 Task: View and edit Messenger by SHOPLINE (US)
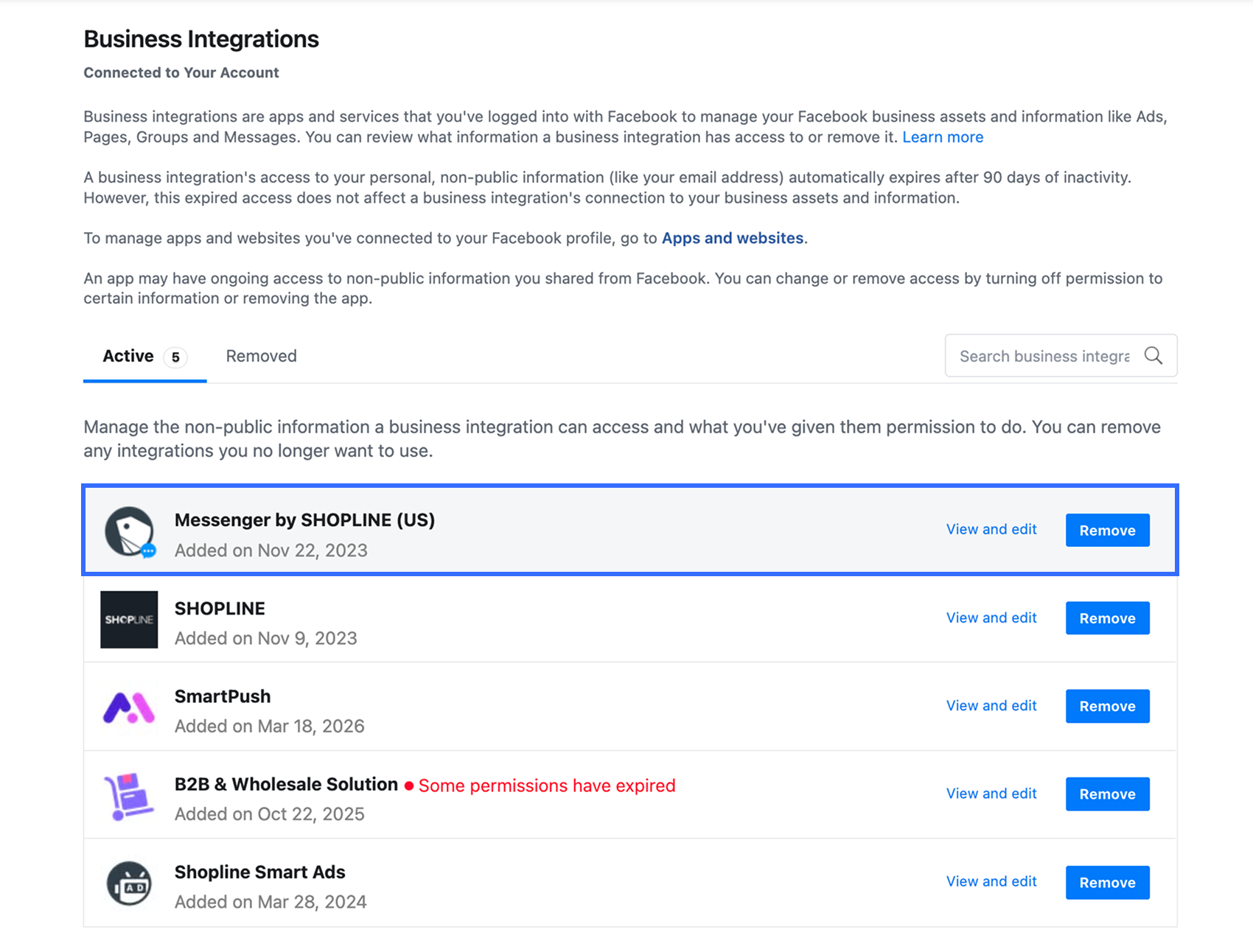tap(991, 529)
